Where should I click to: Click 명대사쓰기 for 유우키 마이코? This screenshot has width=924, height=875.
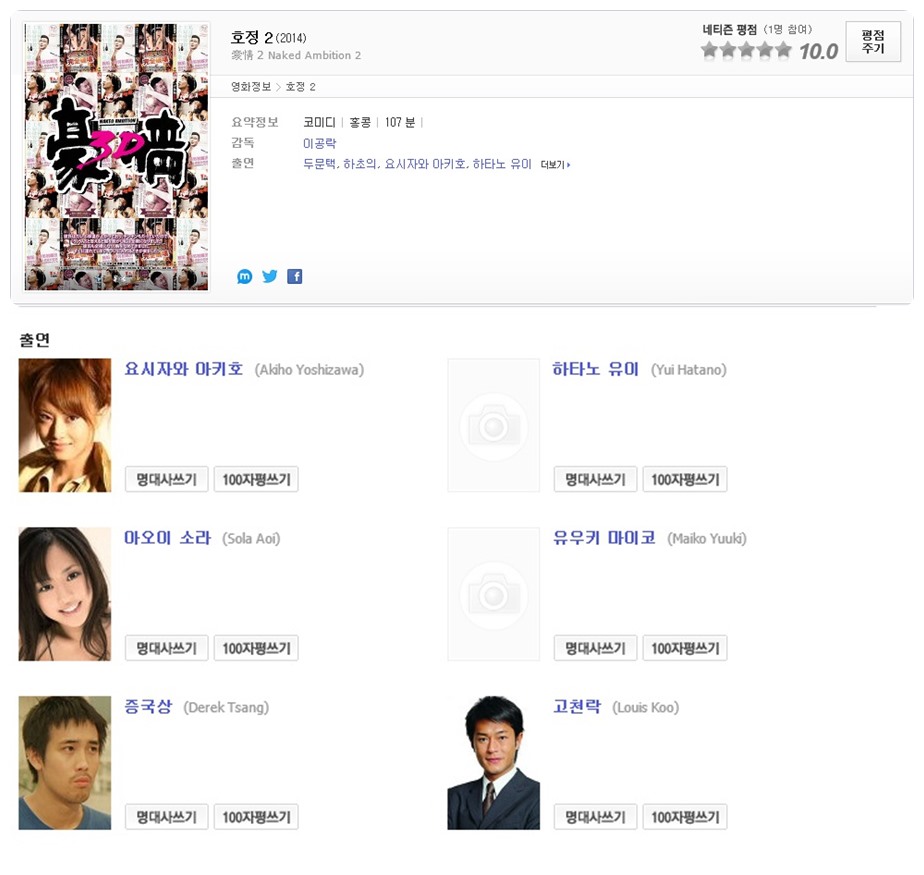pyautogui.click(x=595, y=648)
